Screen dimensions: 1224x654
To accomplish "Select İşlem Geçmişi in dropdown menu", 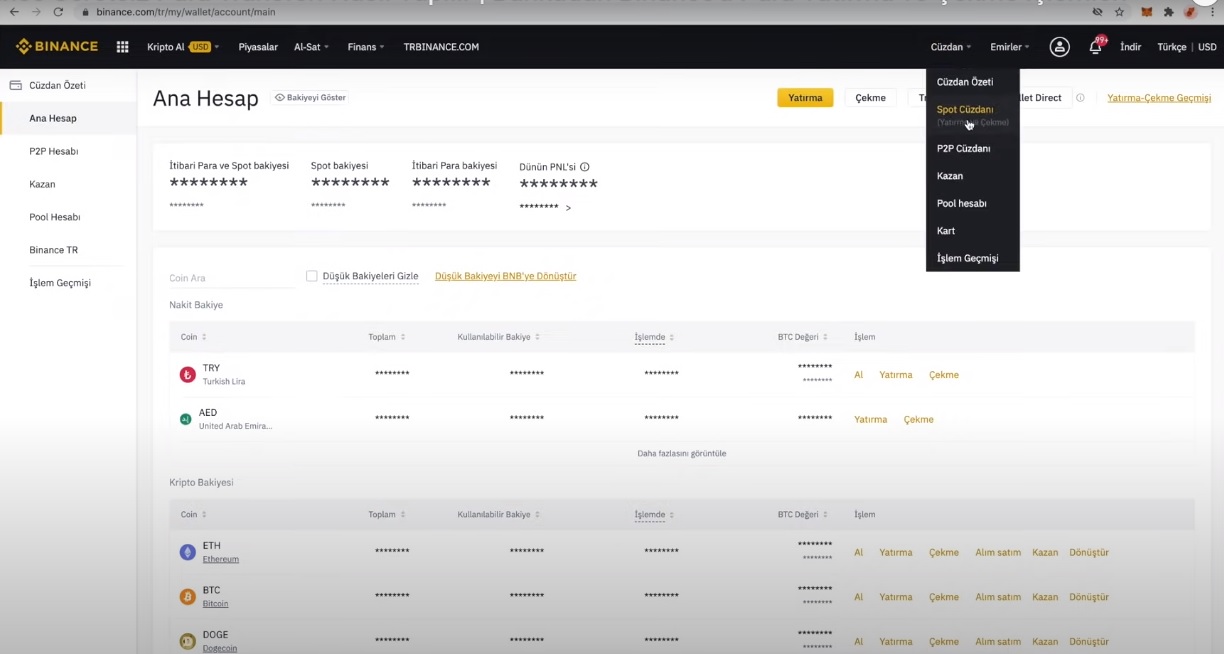I will point(967,258).
